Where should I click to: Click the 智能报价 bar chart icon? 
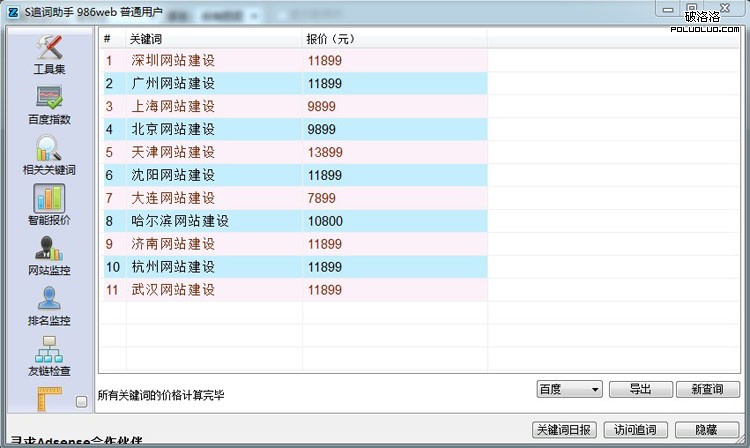(x=49, y=200)
